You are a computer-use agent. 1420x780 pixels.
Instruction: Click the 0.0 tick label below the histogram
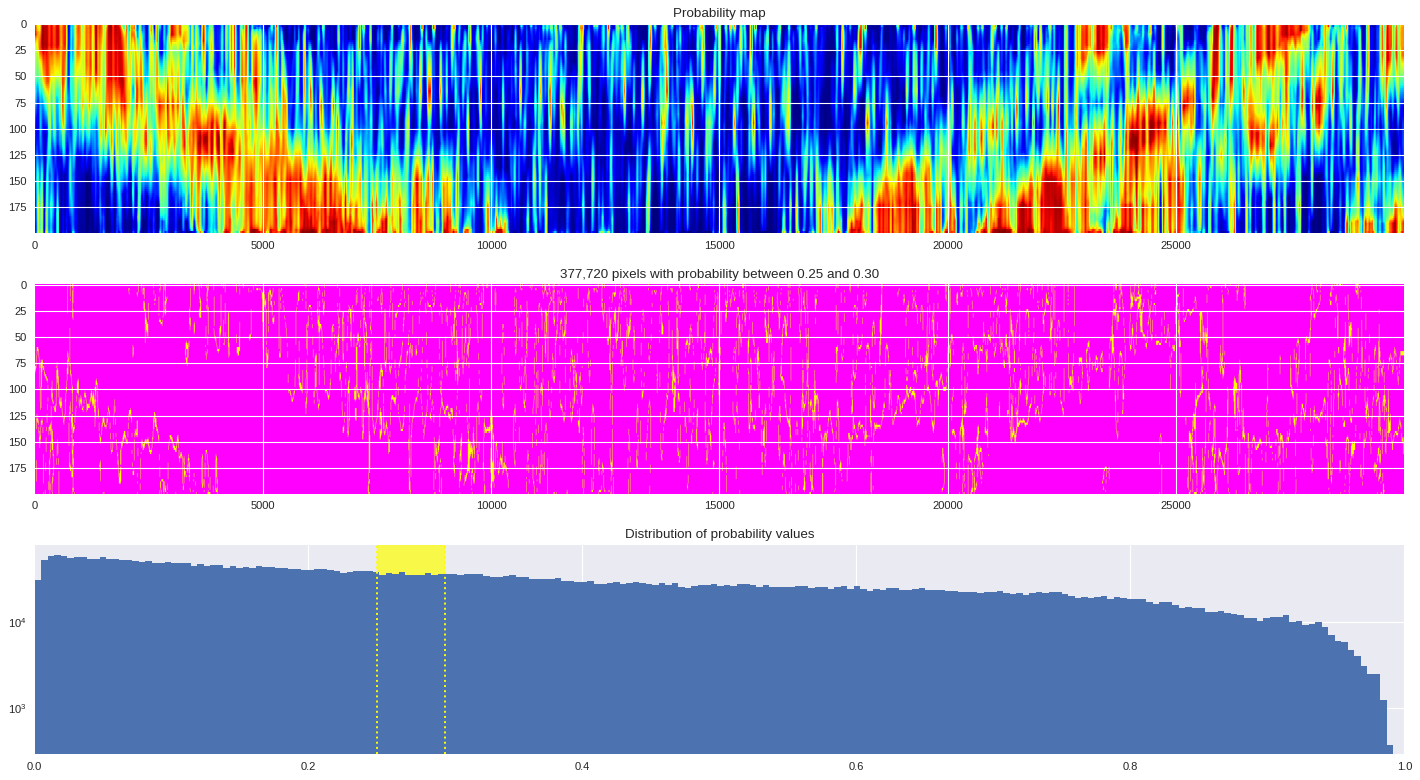point(35,767)
